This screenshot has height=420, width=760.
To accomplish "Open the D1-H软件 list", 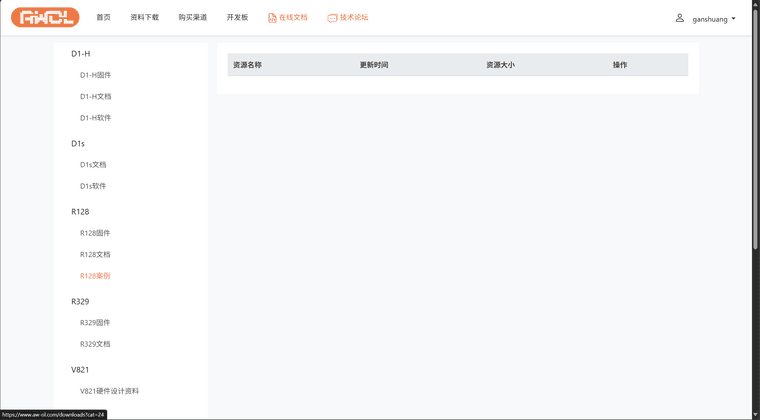I will [x=95, y=118].
